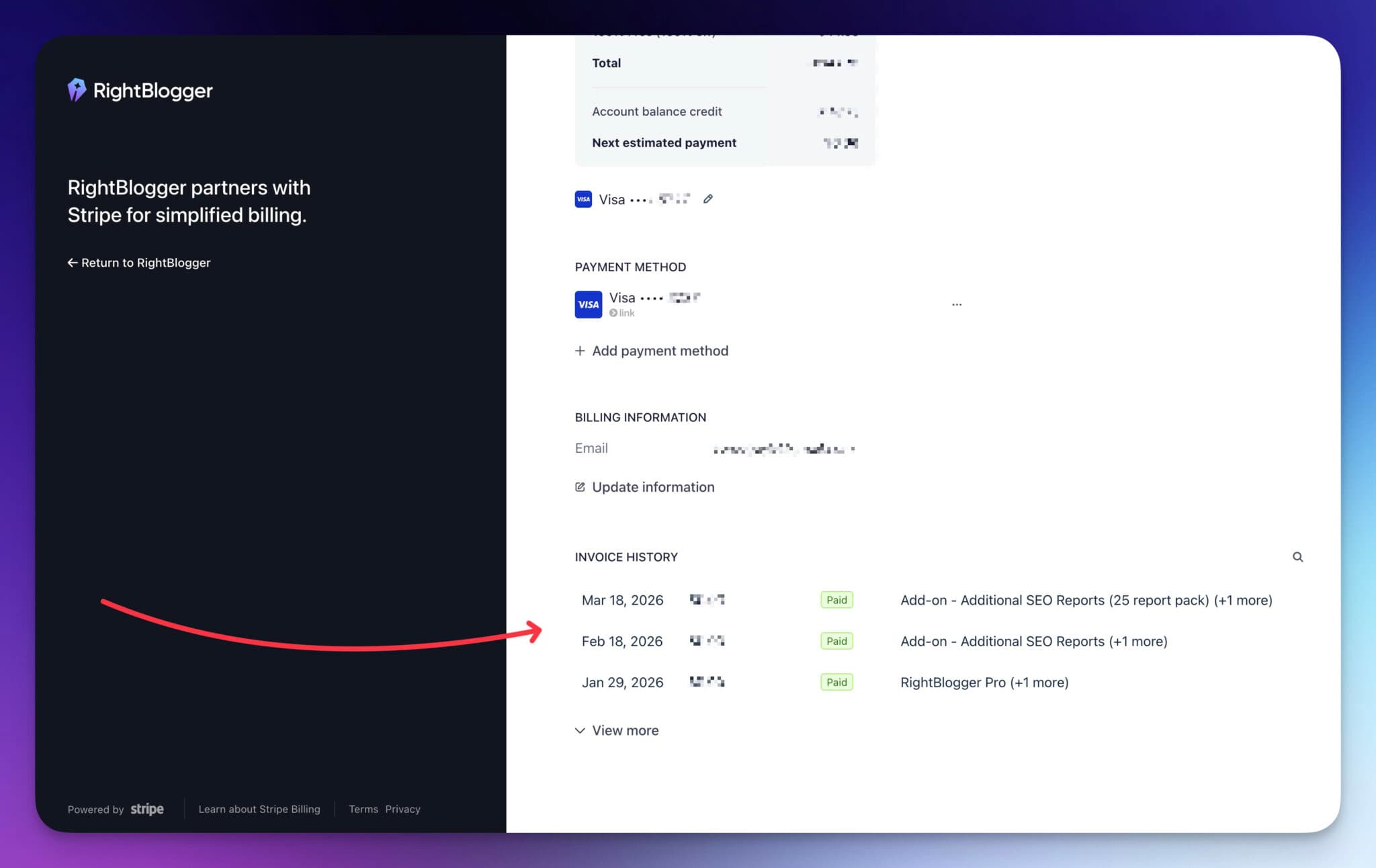This screenshot has width=1376, height=868.
Task: Open invoice search with the magnifier icon
Action: 1298,557
